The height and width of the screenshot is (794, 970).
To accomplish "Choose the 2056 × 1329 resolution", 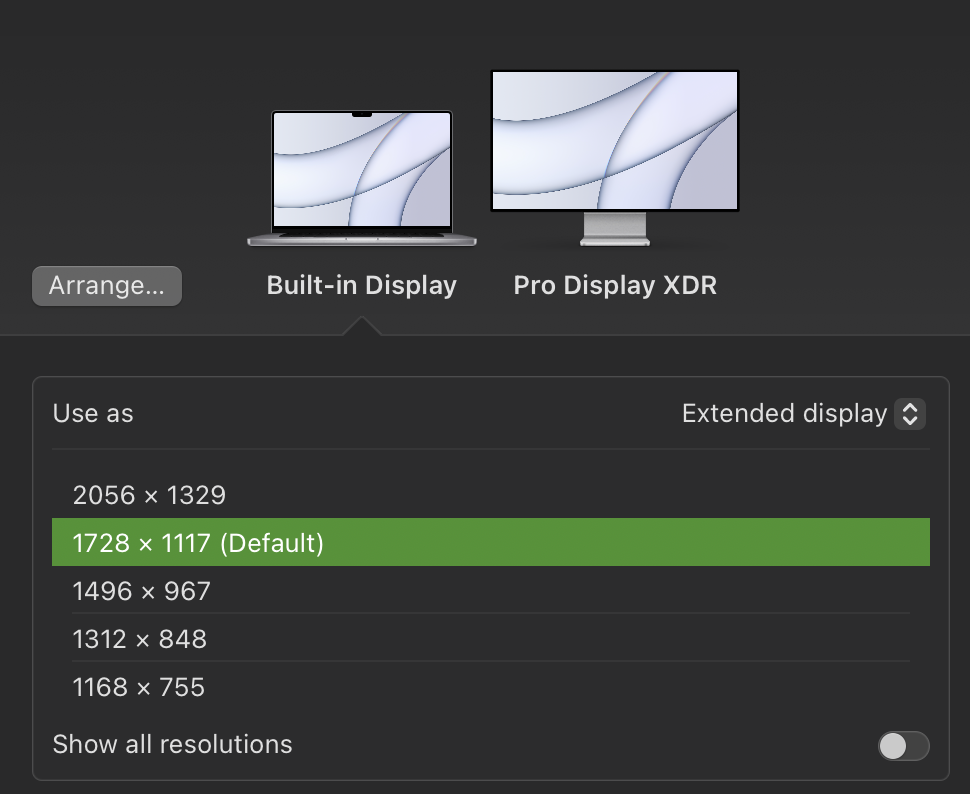I will (491, 494).
